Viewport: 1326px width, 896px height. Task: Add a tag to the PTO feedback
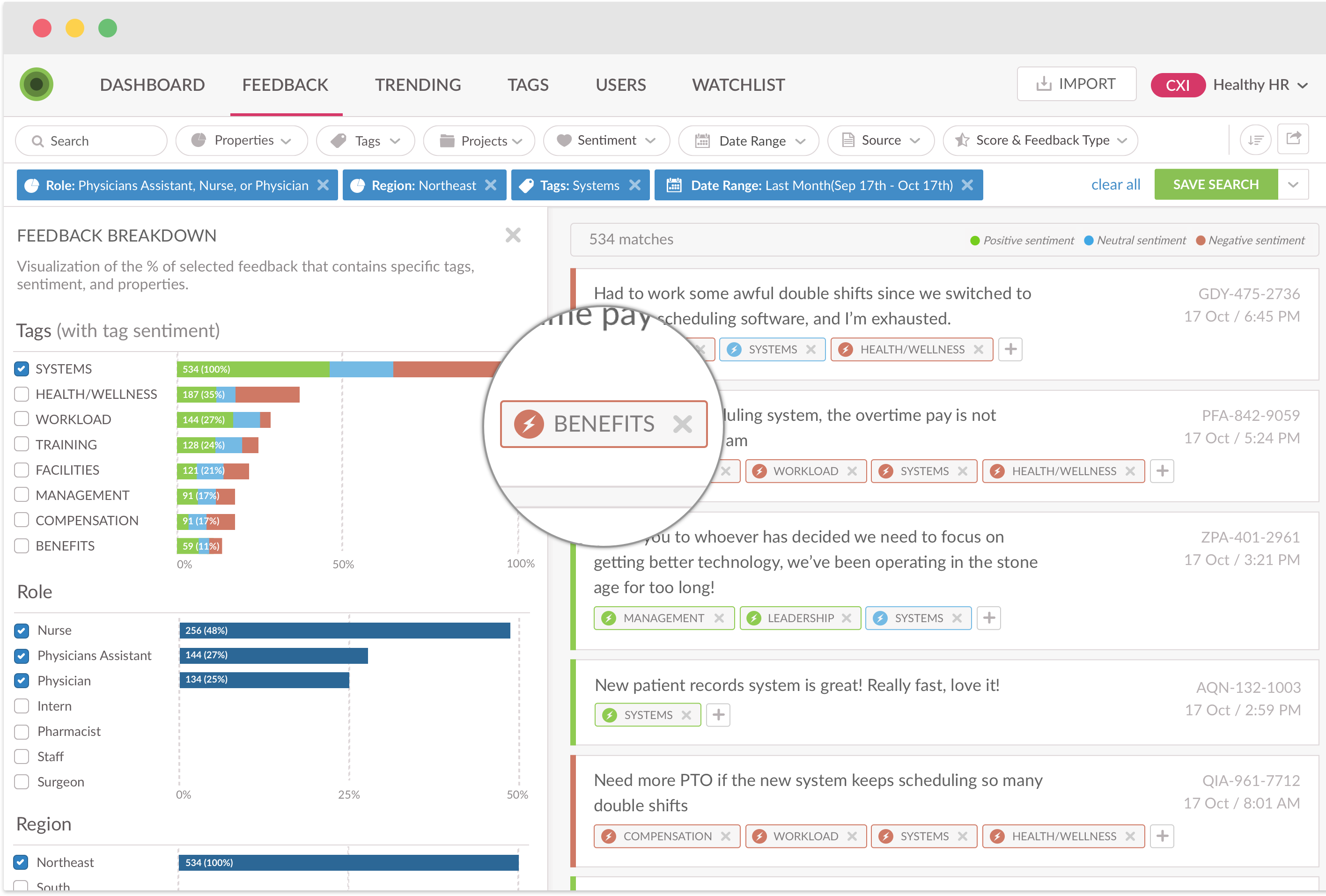coord(1162,836)
